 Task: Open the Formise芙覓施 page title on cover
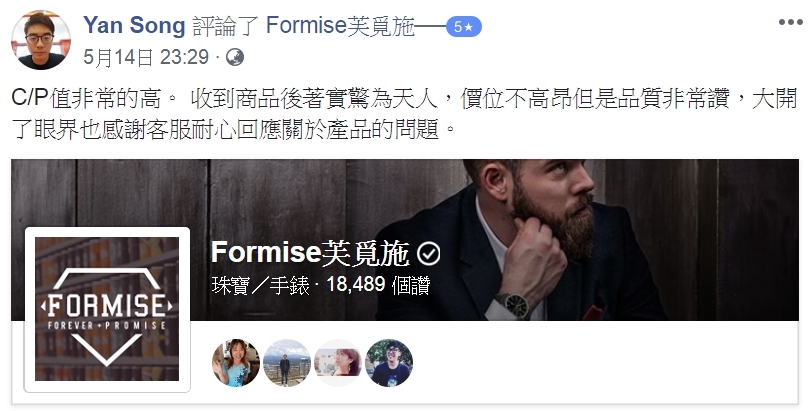pyautogui.click(x=310, y=253)
